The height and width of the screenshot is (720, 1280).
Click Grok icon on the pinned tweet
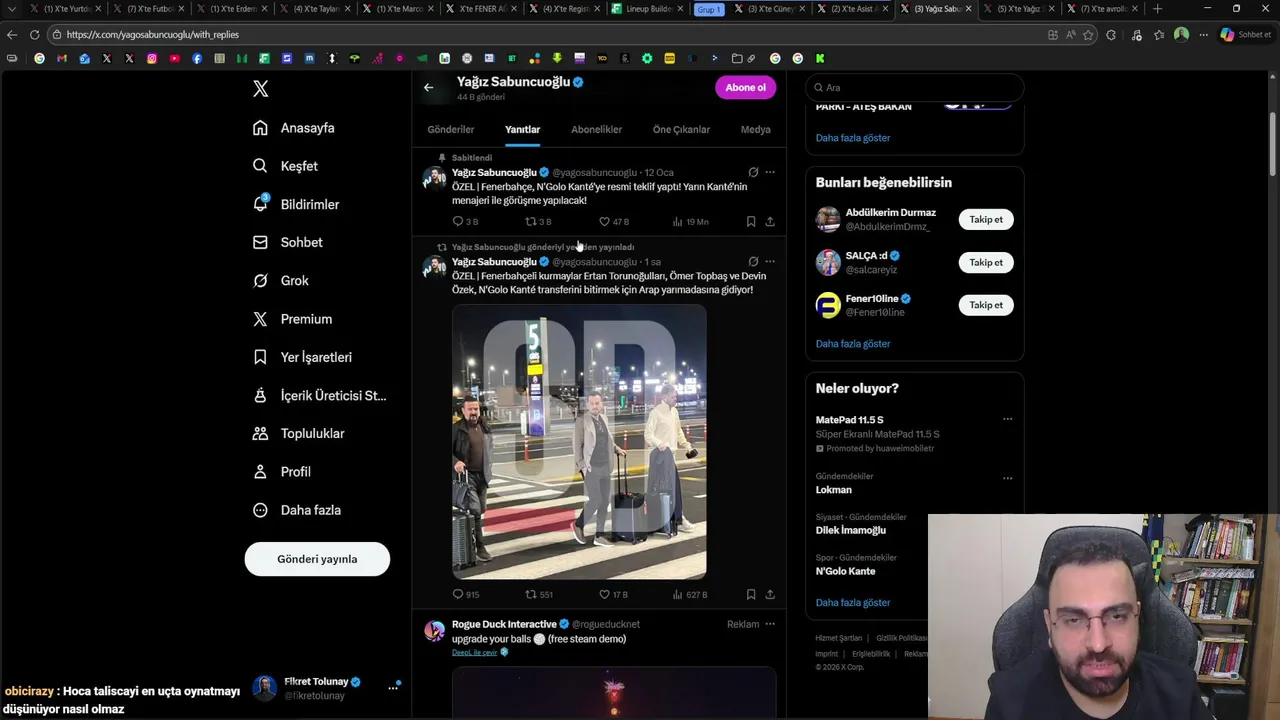point(753,173)
